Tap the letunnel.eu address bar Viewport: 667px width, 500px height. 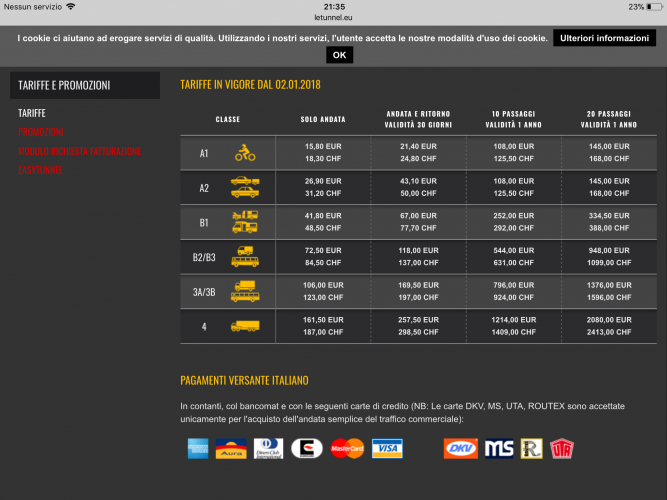tap(333, 17)
